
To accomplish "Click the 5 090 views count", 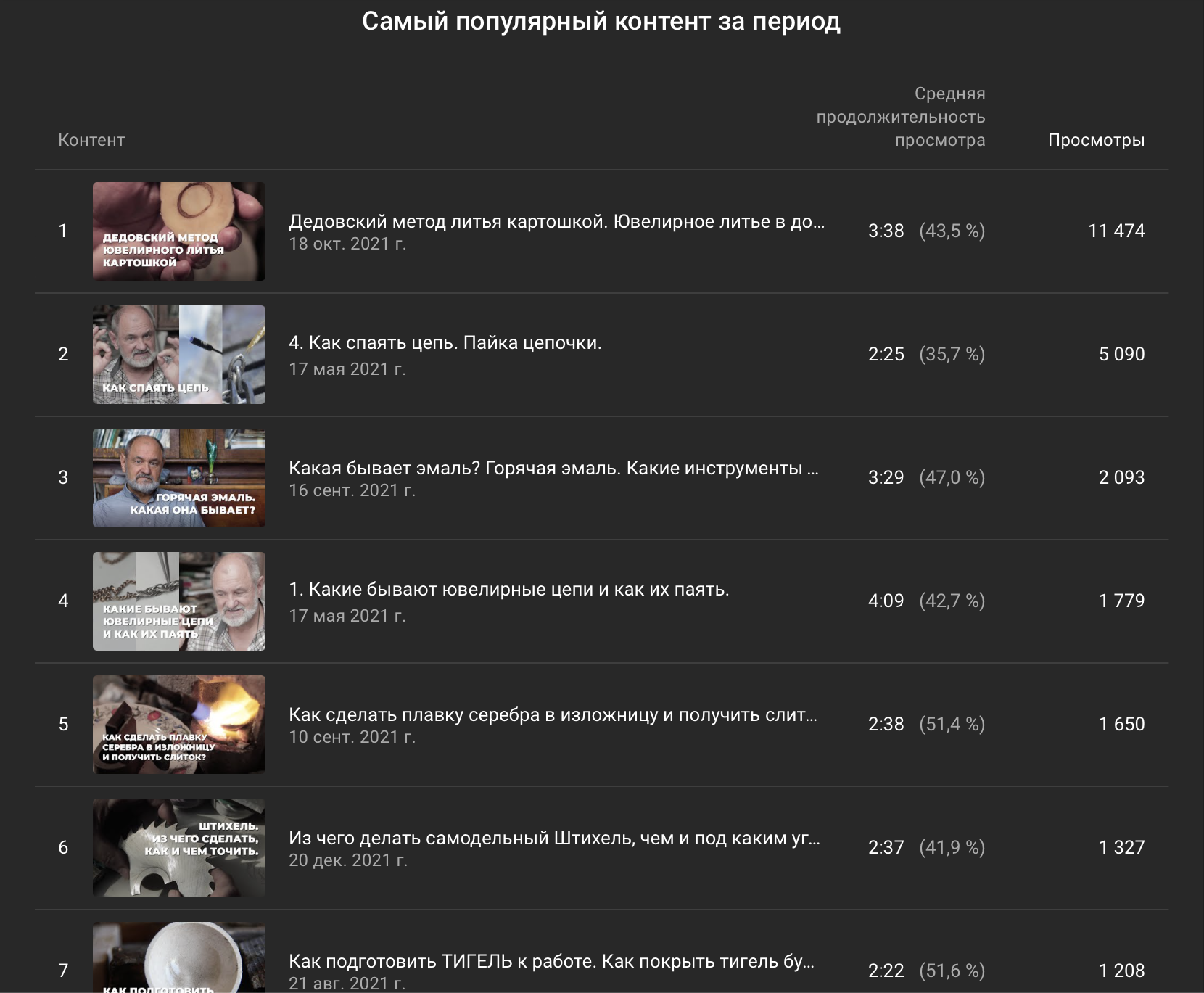I will pyautogui.click(x=1121, y=354).
